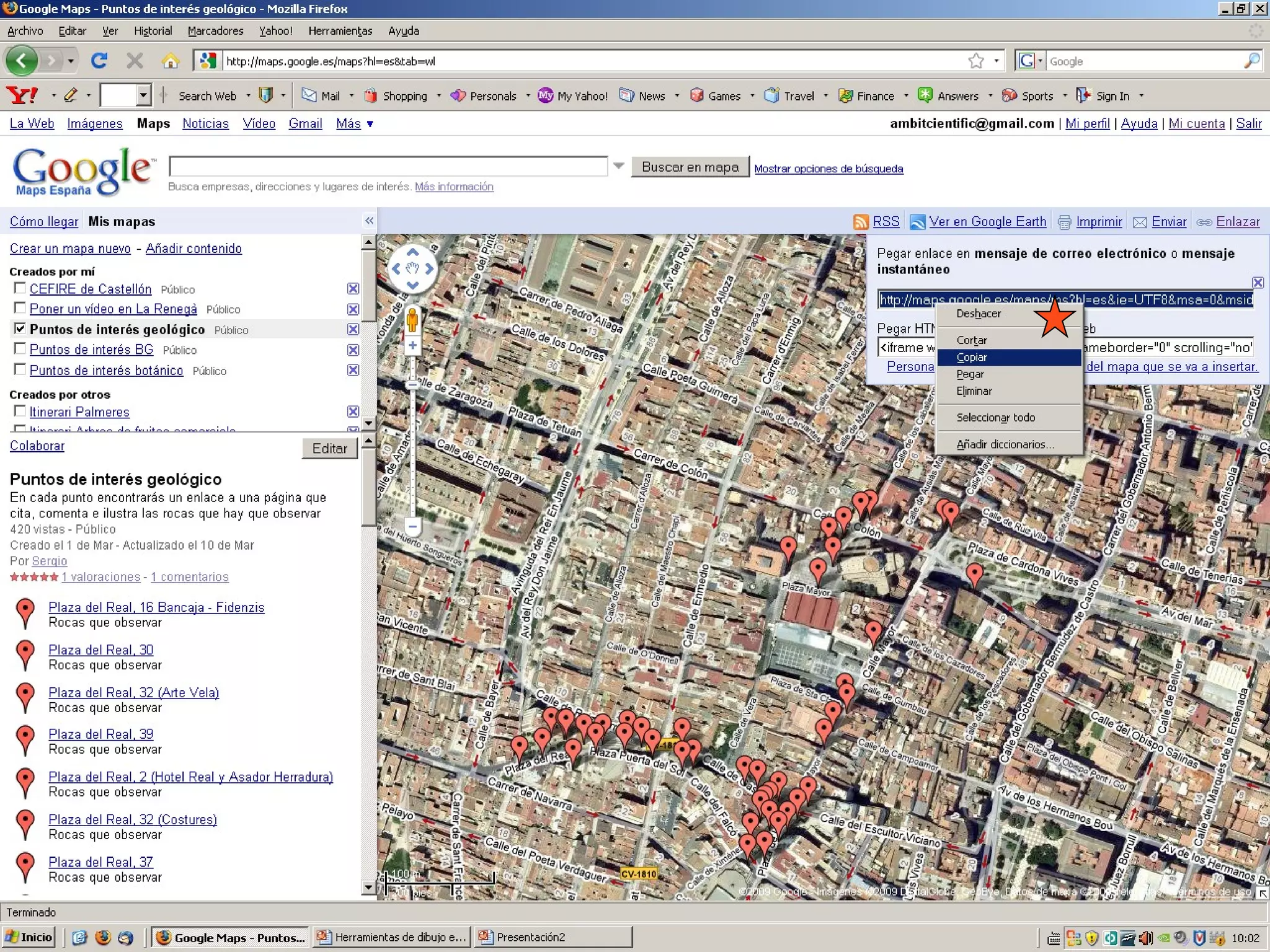This screenshot has height=952, width=1270.
Task: Click the Yahoo! logo in the toolbar
Action: point(22,95)
